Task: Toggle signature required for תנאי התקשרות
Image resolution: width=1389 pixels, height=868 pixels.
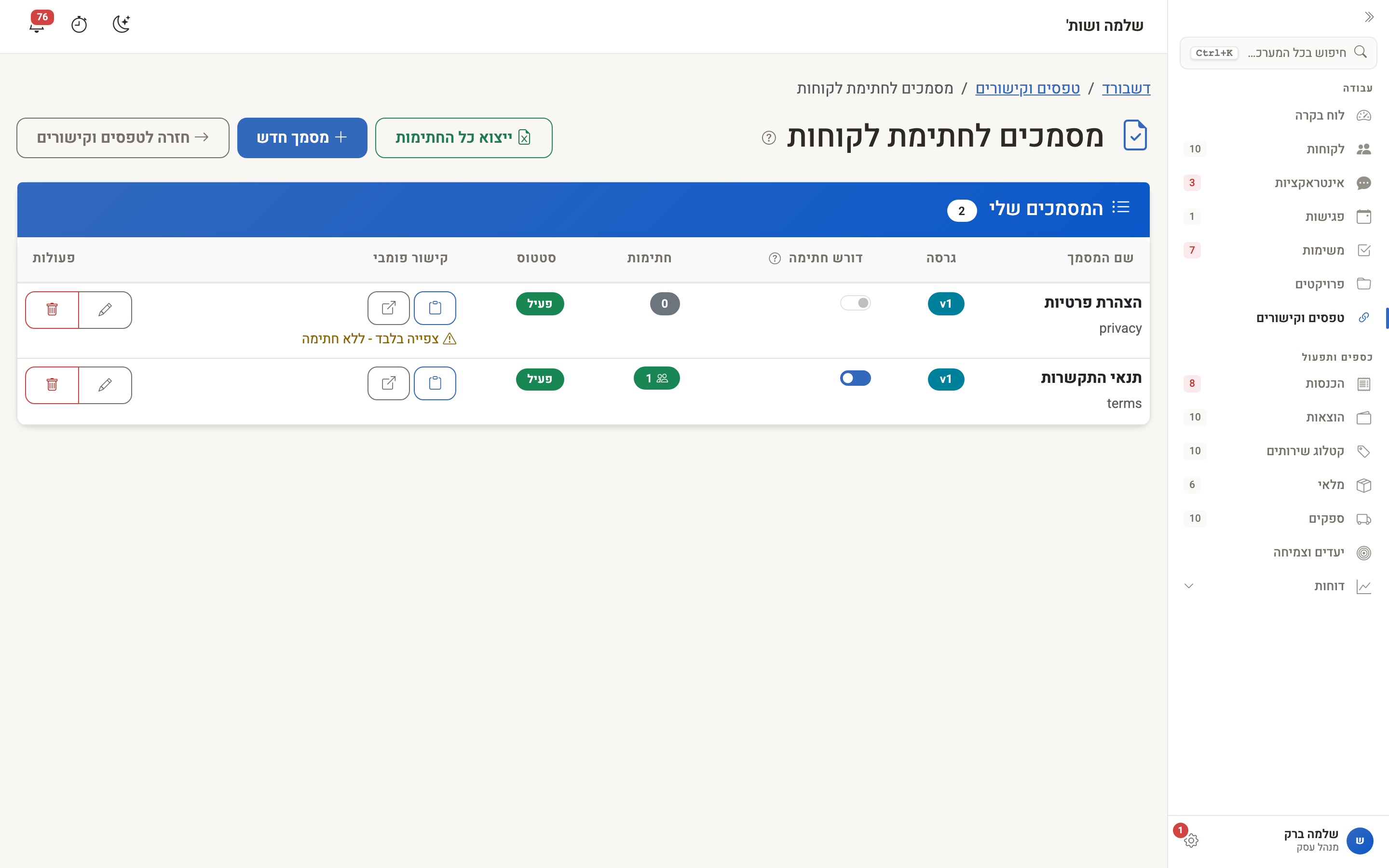Action: pyautogui.click(x=855, y=379)
